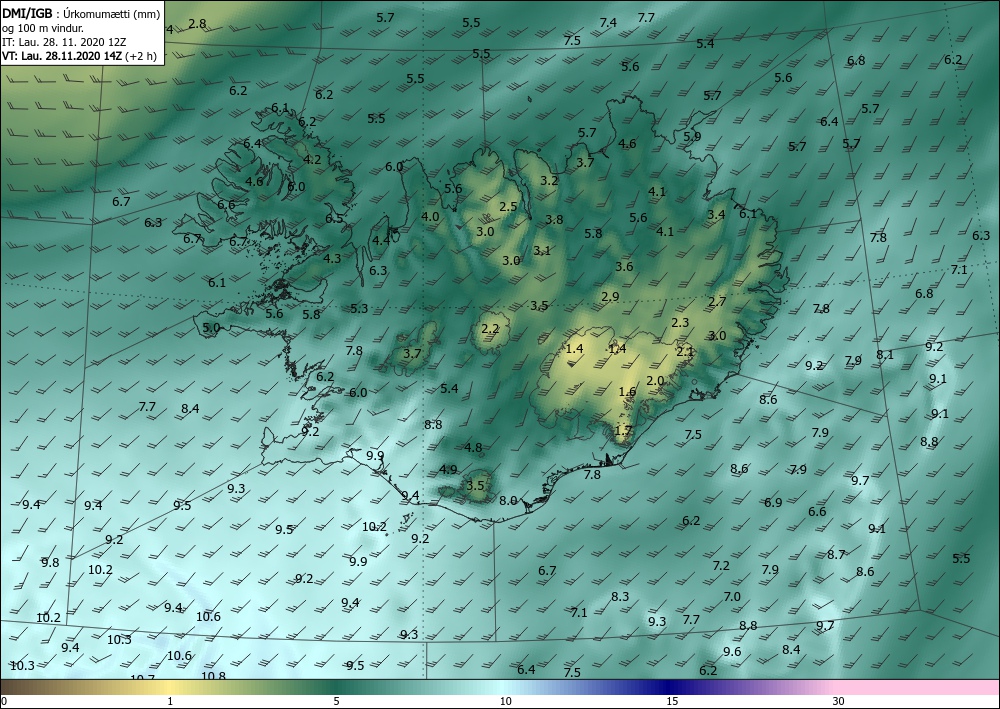Select the 4.4 map value
This screenshot has height=709, width=1000.
381,240
